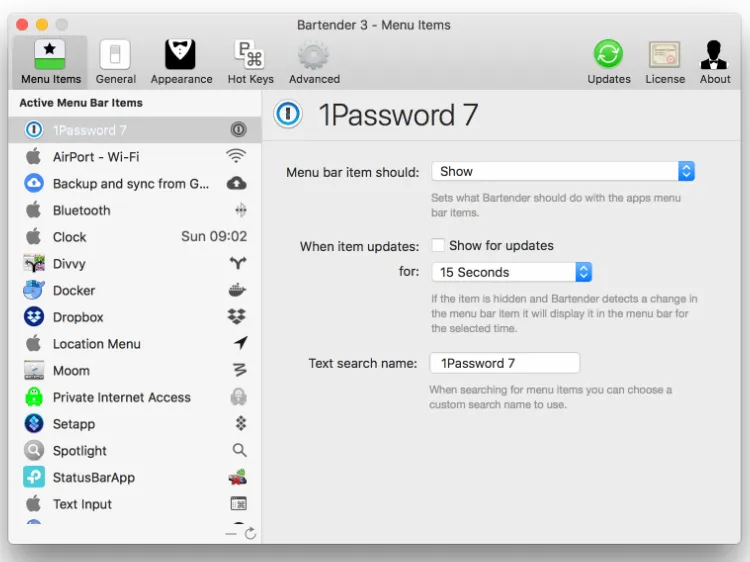This screenshot has width=750, height=562.
Task: Click the Docker app icon in list
Action: (34, 290)
